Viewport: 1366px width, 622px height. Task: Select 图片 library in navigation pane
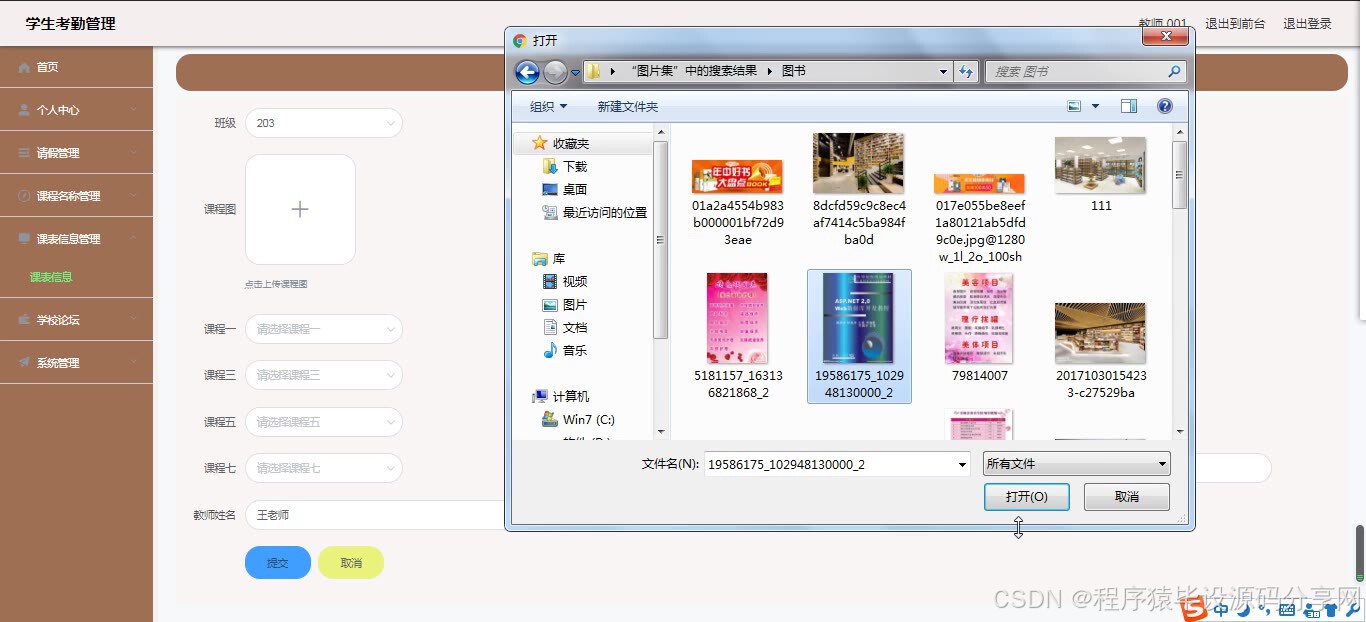pos(565,304)
